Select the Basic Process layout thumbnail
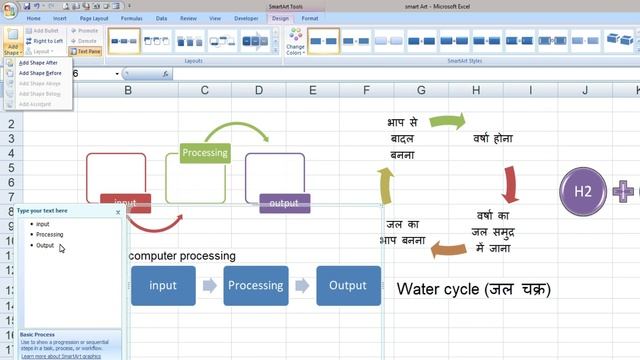Viewport: 640px width, 360px height. coord(124,41)
